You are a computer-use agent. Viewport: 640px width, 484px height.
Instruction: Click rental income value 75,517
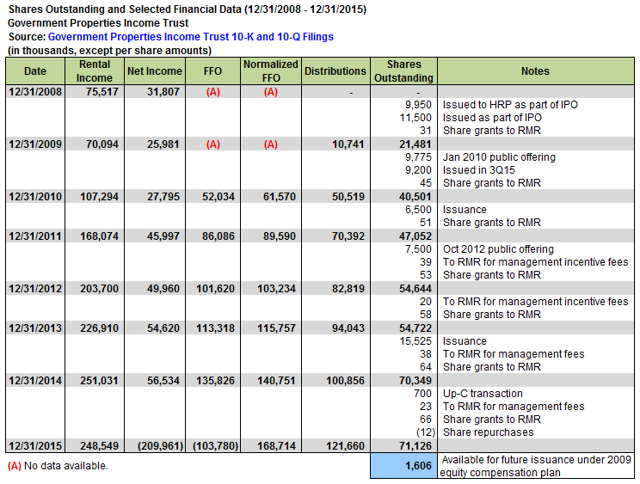tap(102, 92)
